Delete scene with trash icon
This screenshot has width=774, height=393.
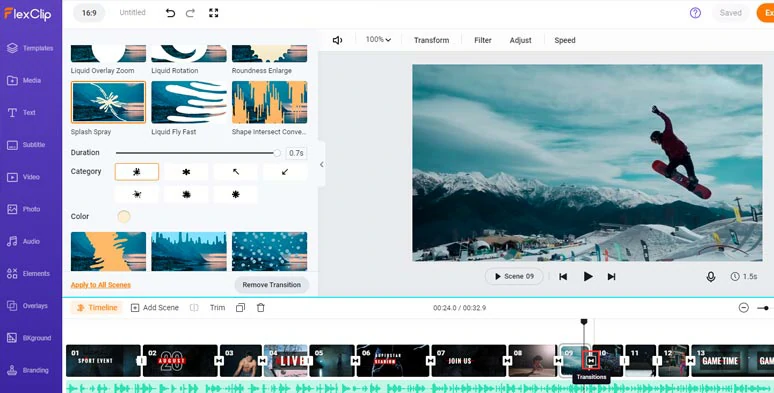pos(261,308)
